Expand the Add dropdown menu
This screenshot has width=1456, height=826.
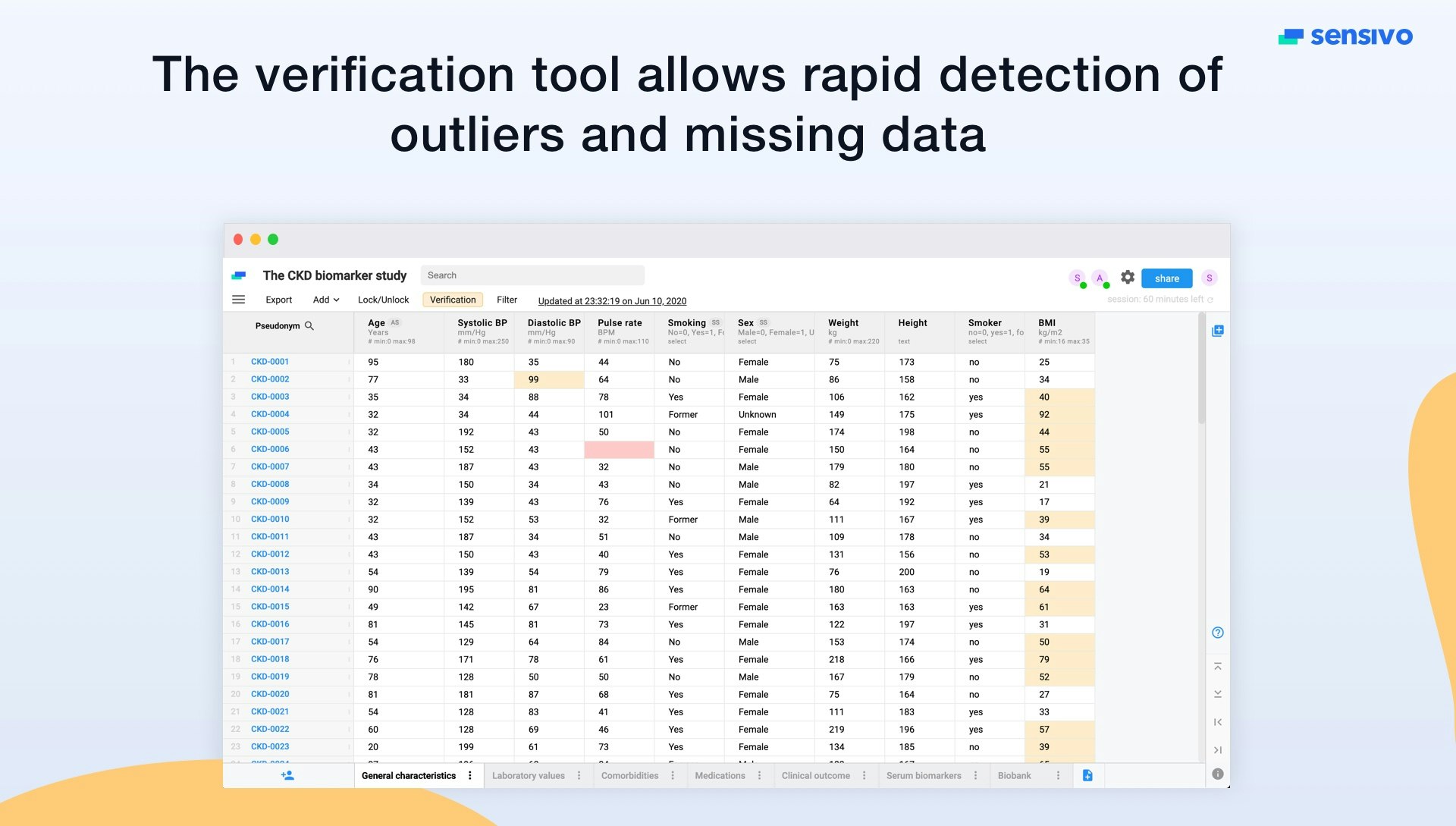click(x=326, y=300)
